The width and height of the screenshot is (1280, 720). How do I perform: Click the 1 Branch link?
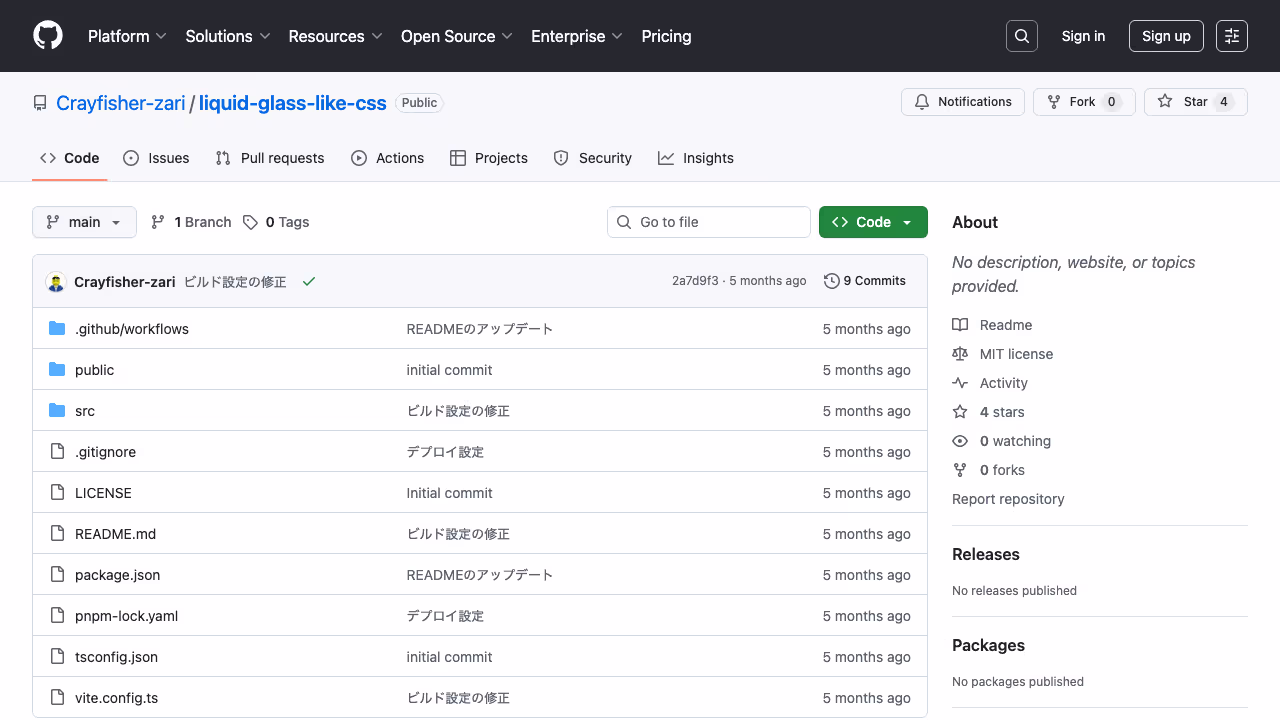pyautogui.click(x=190, y=222)
